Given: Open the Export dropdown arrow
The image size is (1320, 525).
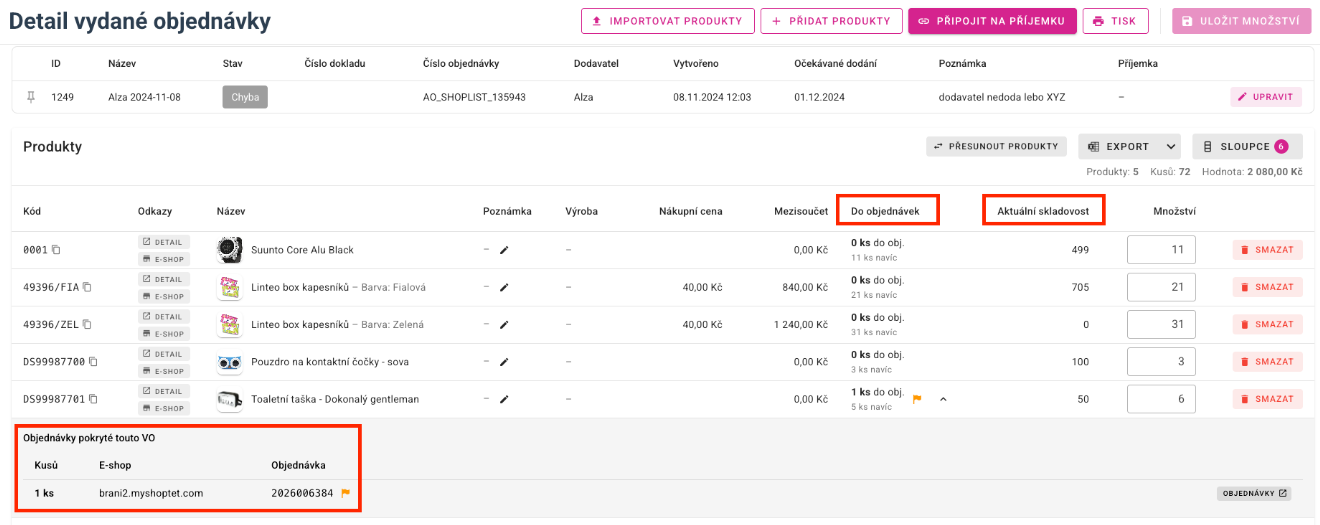Looking at the screenshot, I should (1171, 147).
